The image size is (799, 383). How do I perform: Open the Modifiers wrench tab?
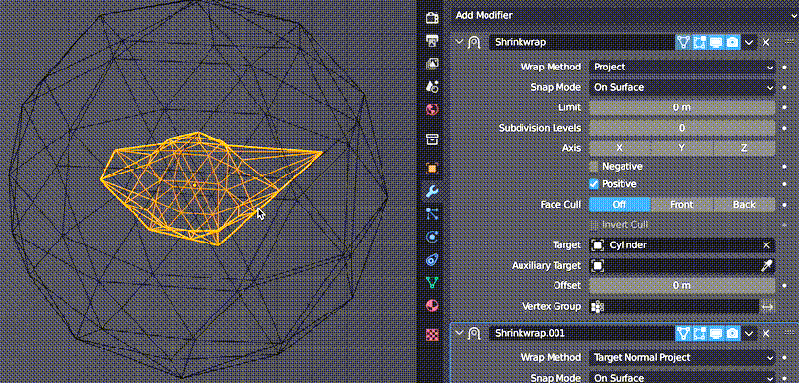pos(432,192)
